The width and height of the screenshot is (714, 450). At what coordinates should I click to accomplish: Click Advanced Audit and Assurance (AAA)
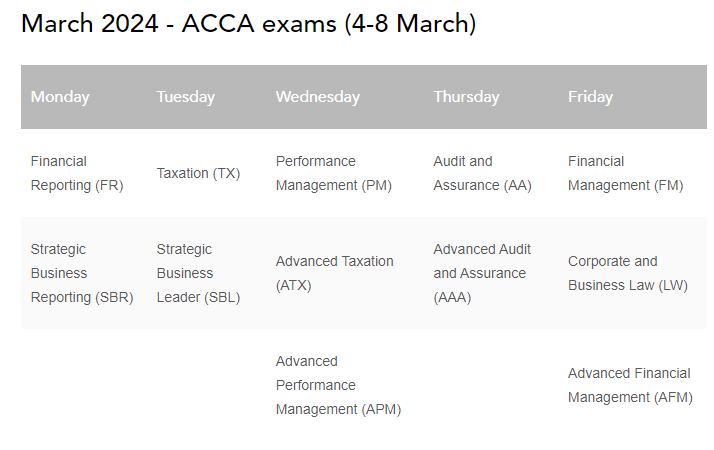(x=482, y=273)
